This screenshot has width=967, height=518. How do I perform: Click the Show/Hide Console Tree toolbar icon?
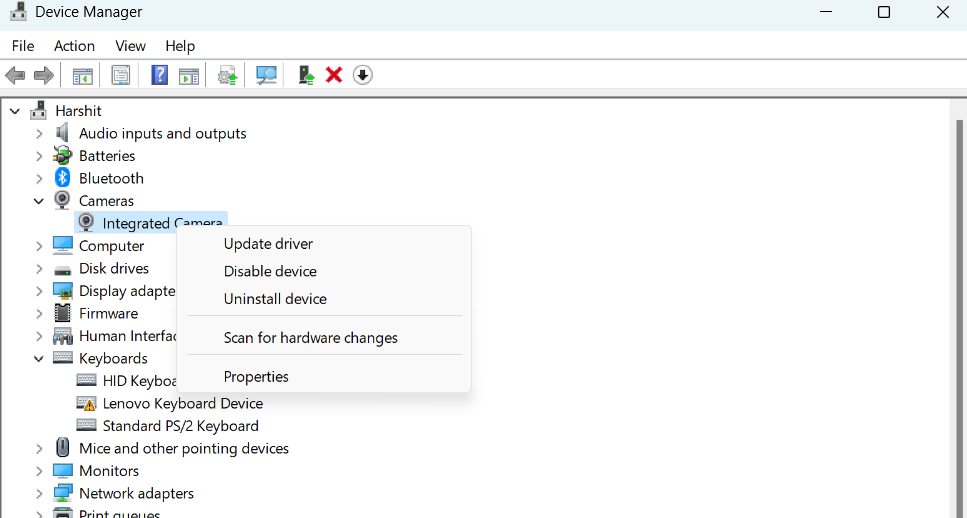83,76
